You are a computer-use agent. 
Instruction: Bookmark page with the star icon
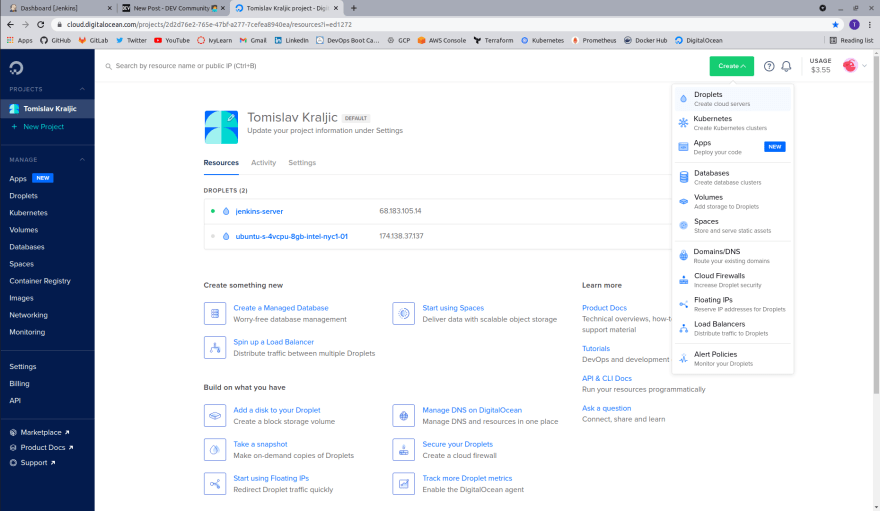(835, 25)
